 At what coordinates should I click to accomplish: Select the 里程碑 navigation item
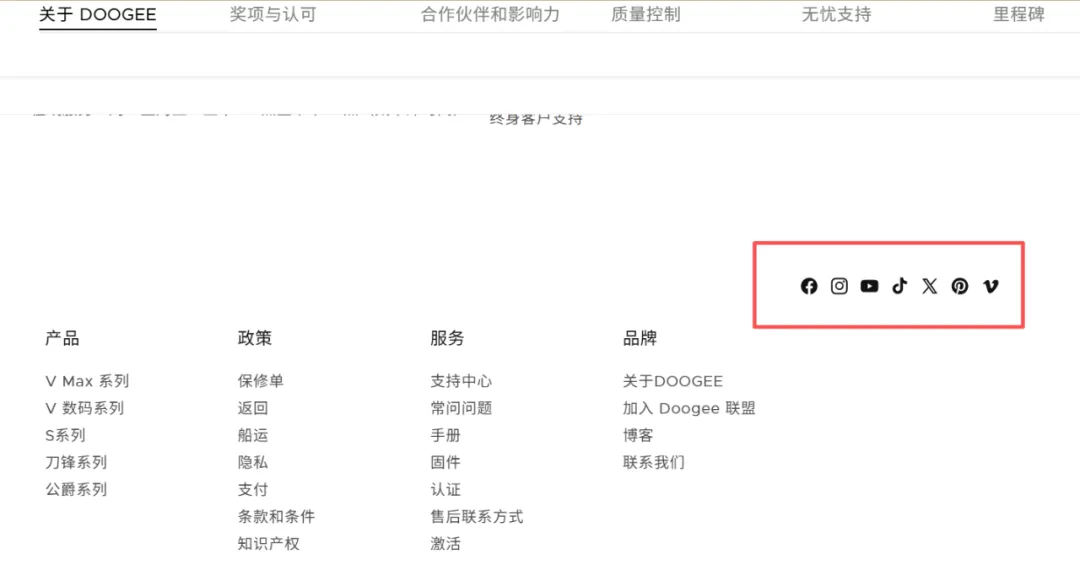point(1017,15)
